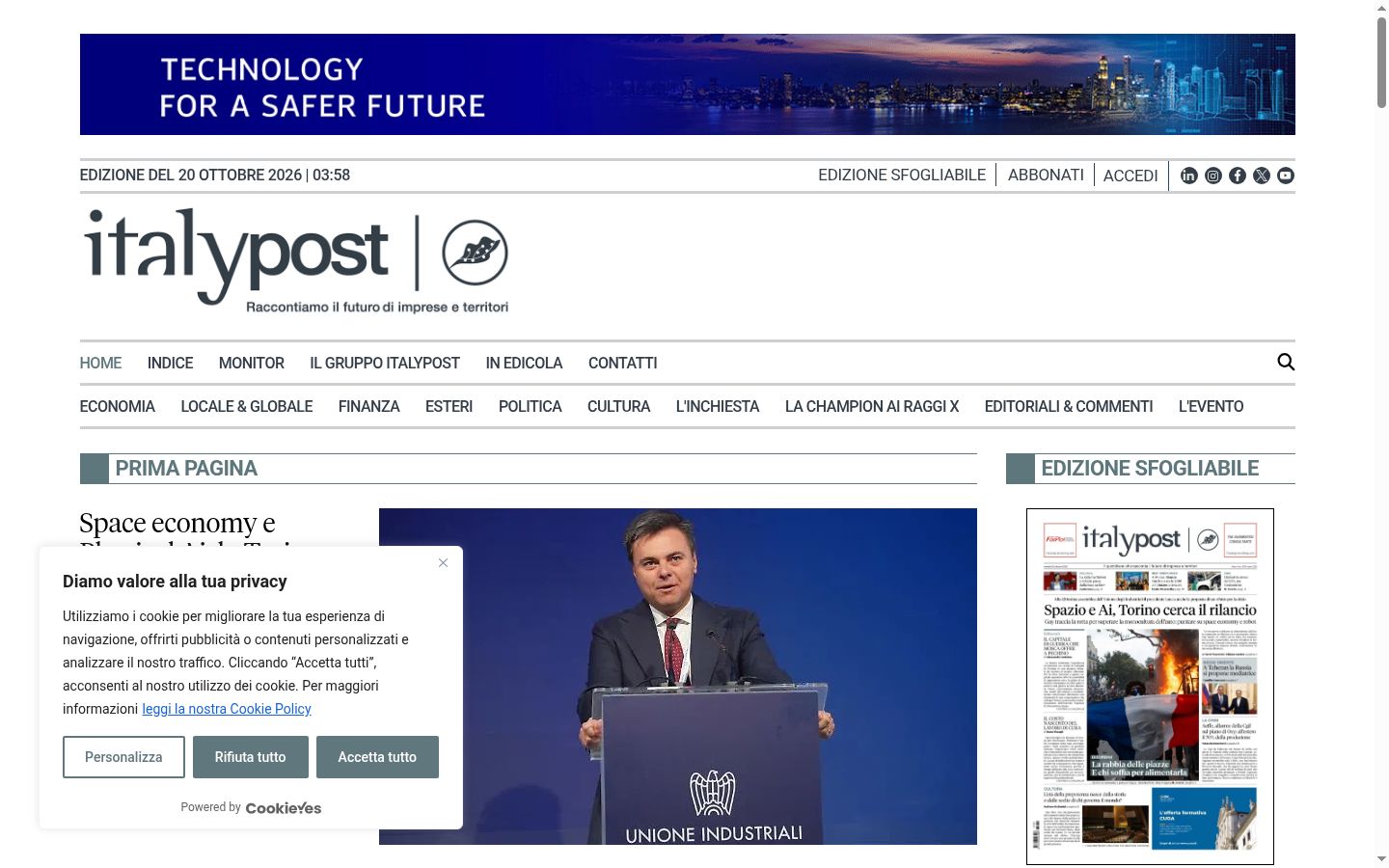The width and height of the screenshot is (1389, 868).
Task: Open the ESTERI section
Action: [449, 406]
